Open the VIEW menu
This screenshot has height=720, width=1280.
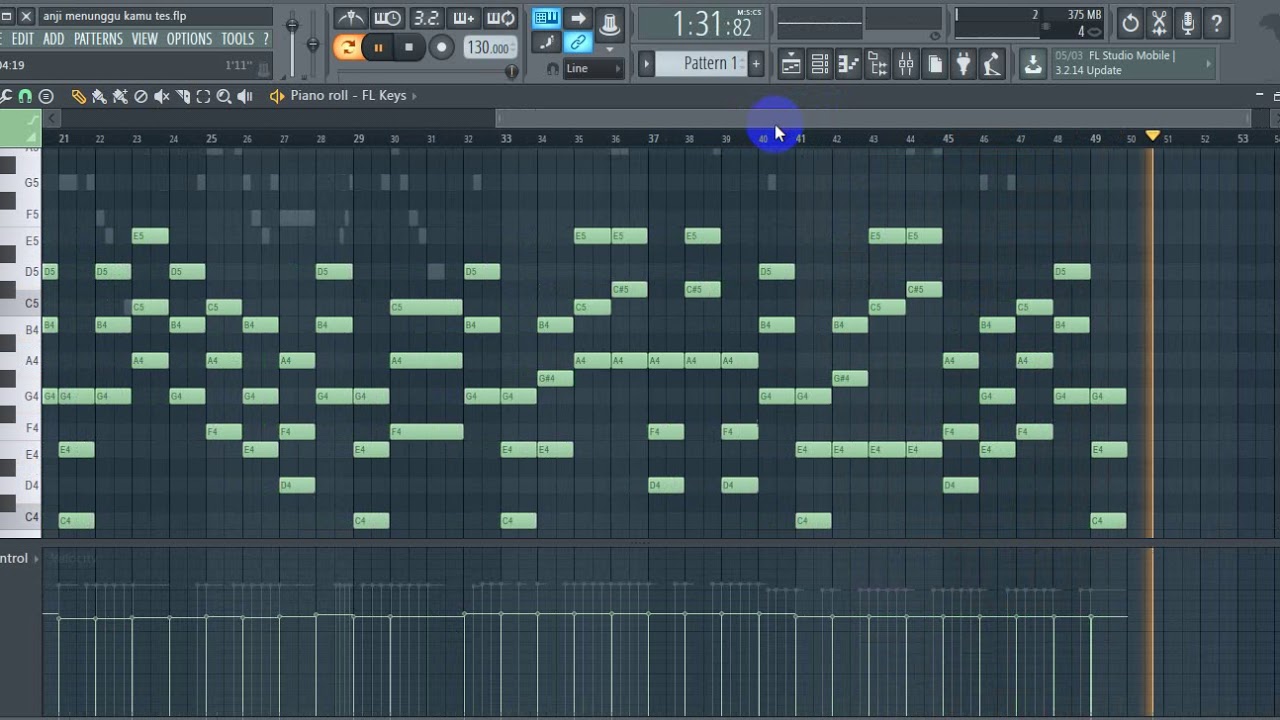[x=144, y=38]
